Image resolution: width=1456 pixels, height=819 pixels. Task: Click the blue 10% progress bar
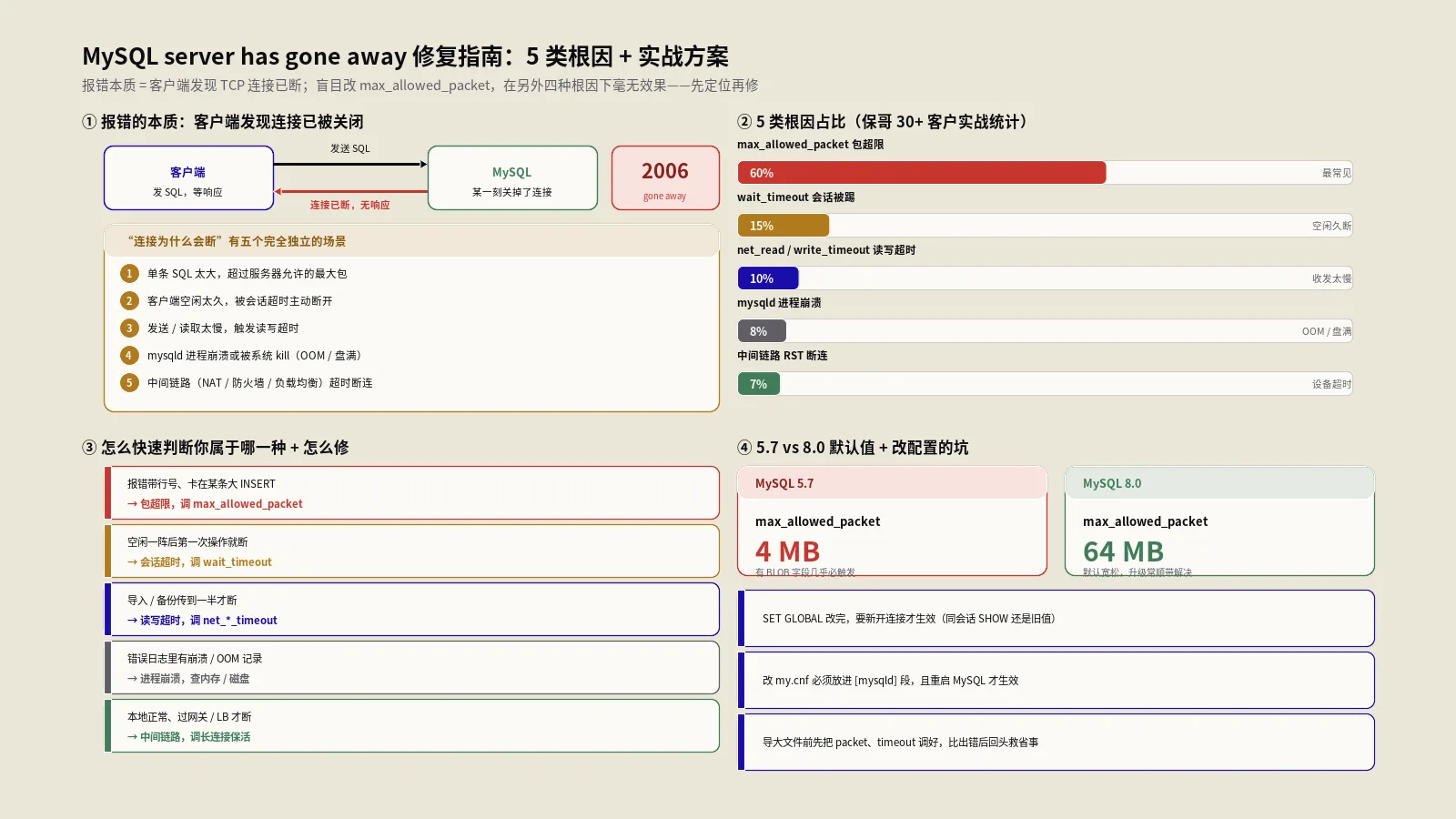click(x=768, y=278)
